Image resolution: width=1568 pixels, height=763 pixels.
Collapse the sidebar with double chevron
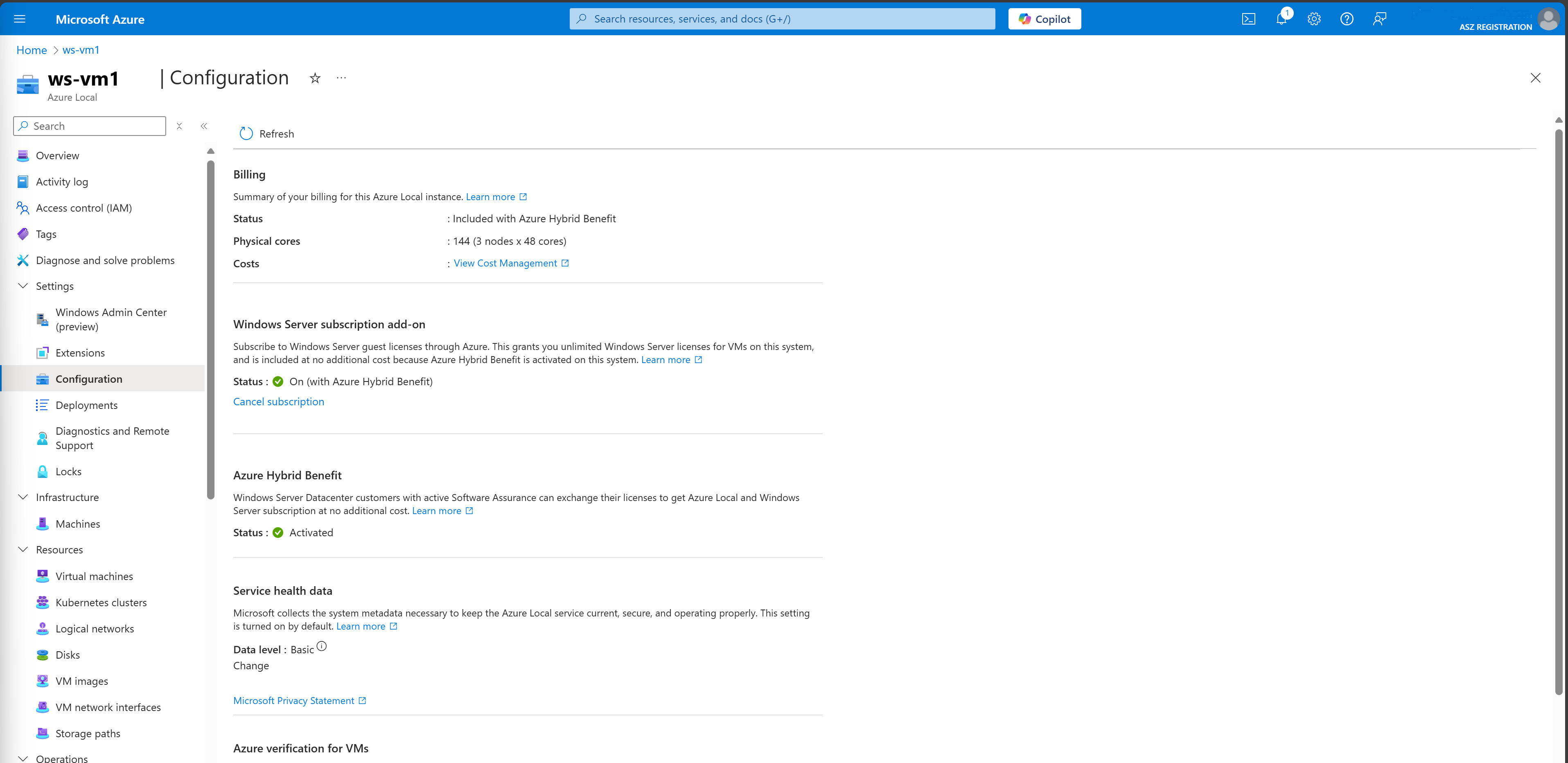tap(204, 126)
